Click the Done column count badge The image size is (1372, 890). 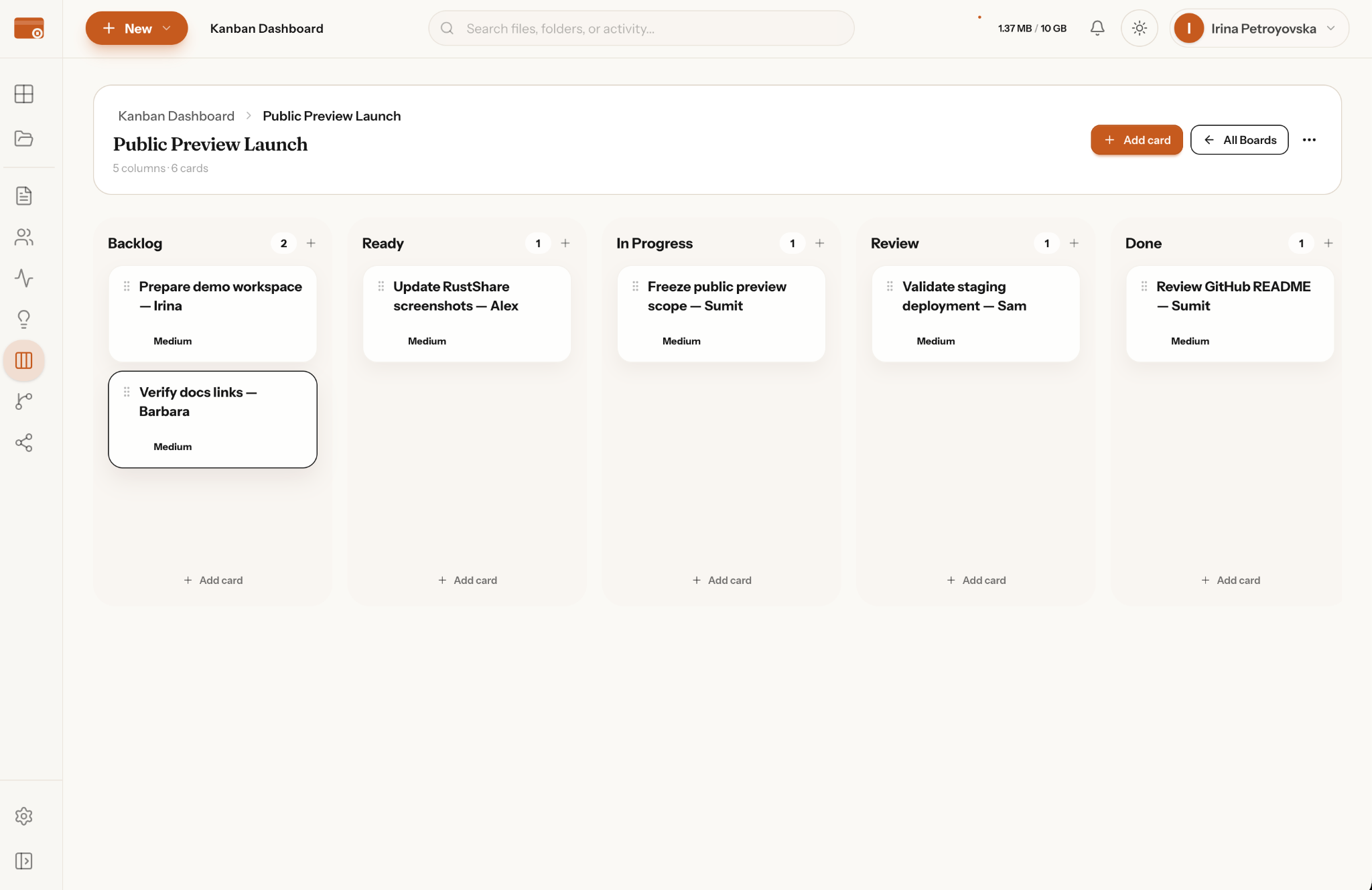(x=1301, y=243)
